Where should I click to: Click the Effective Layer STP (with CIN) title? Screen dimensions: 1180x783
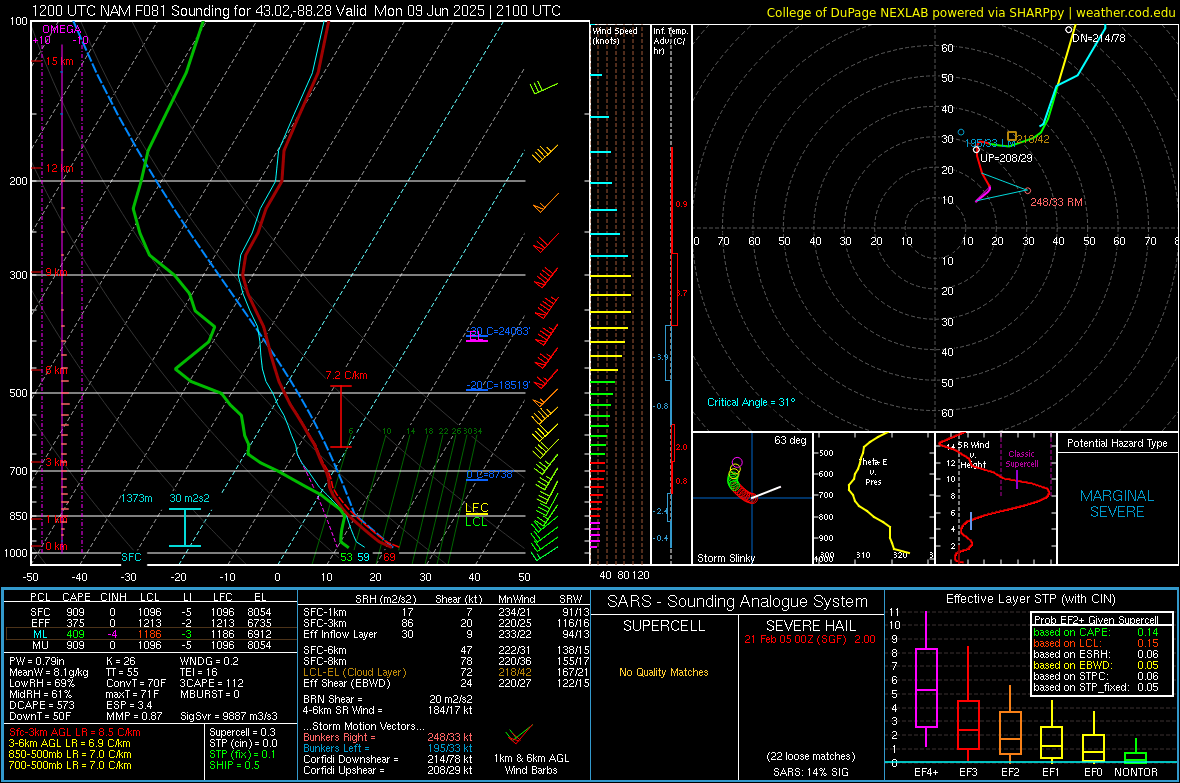tap(1031, 599)
